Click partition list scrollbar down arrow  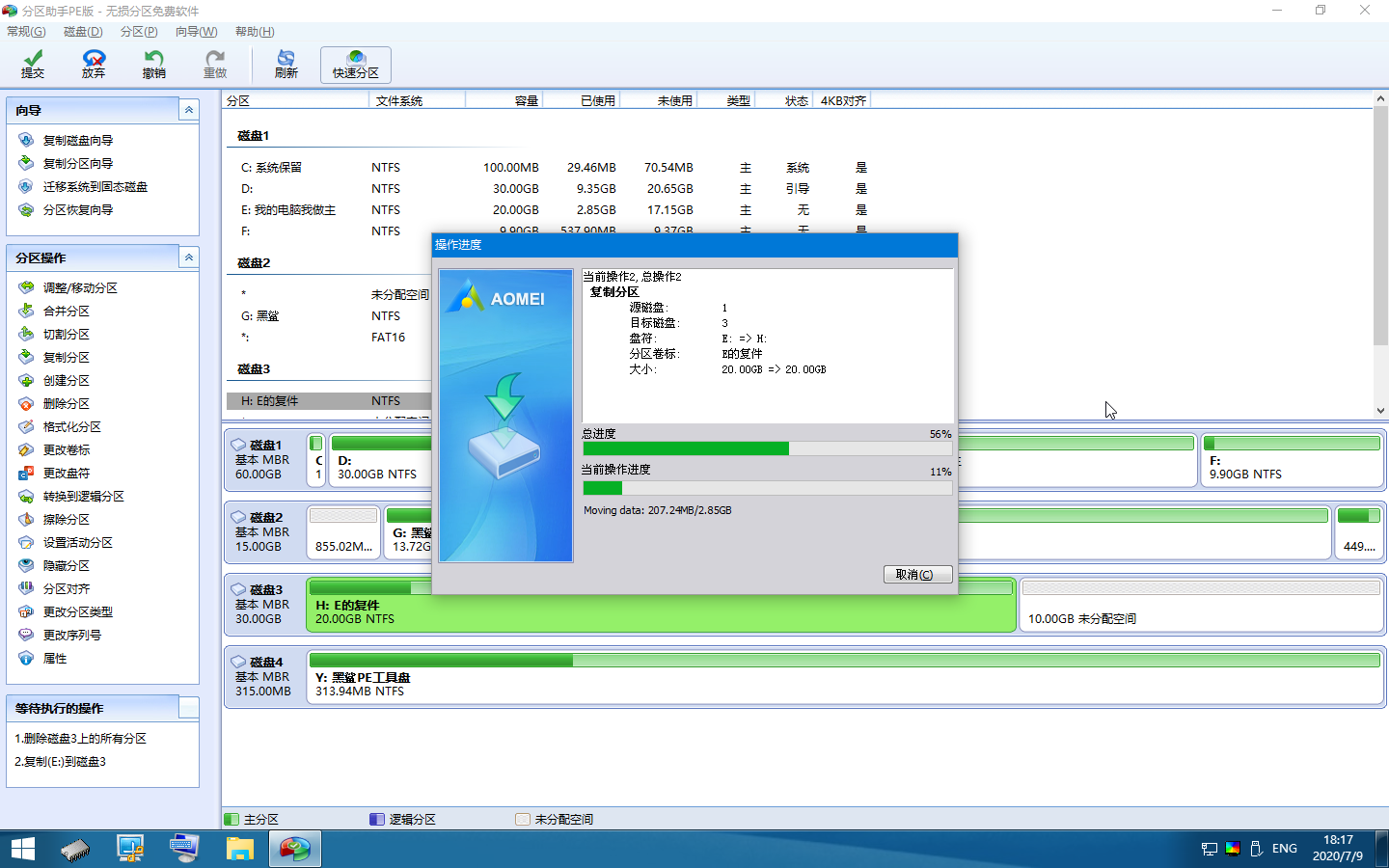point(1380,411)
